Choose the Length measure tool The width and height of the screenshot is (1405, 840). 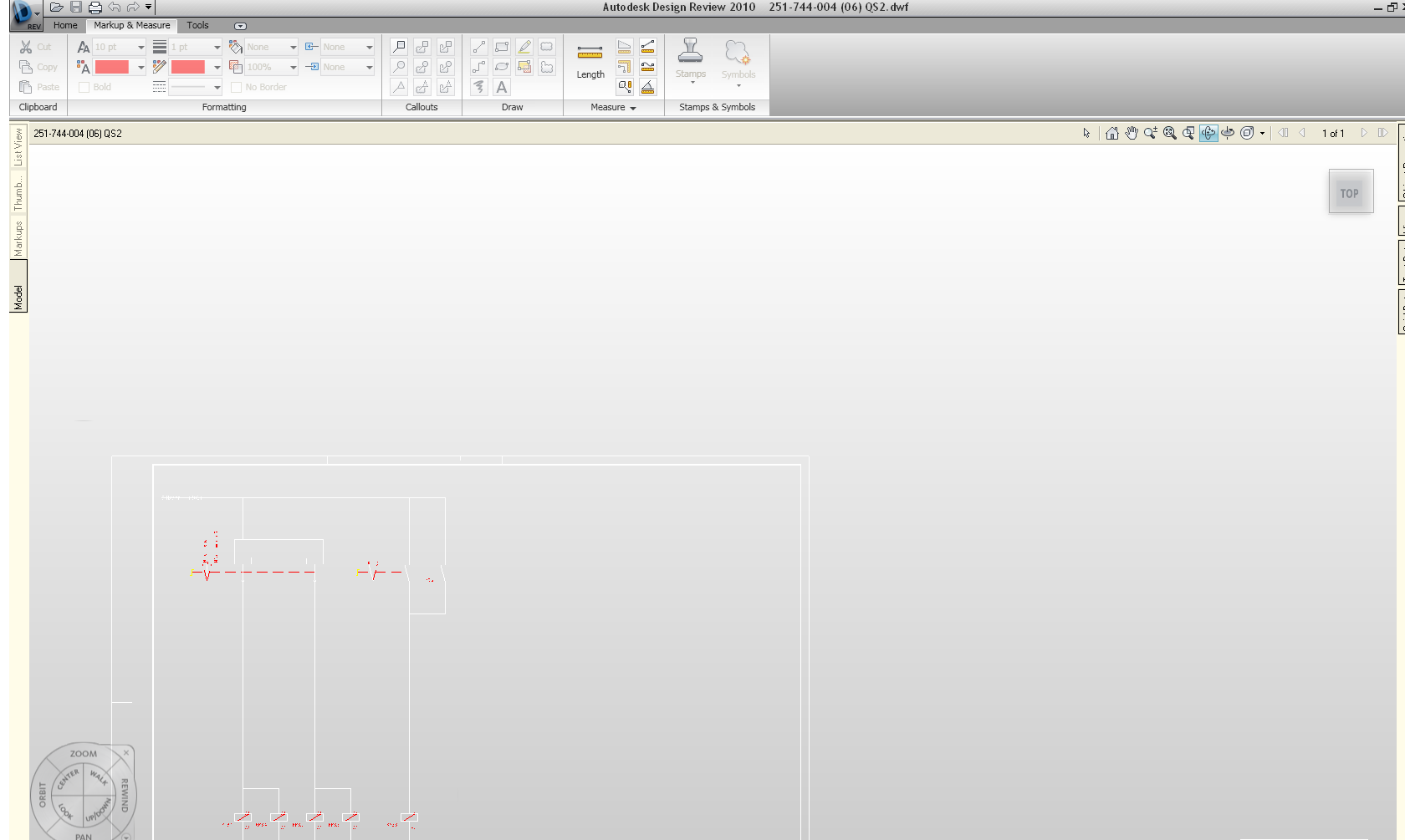(590, 60)
